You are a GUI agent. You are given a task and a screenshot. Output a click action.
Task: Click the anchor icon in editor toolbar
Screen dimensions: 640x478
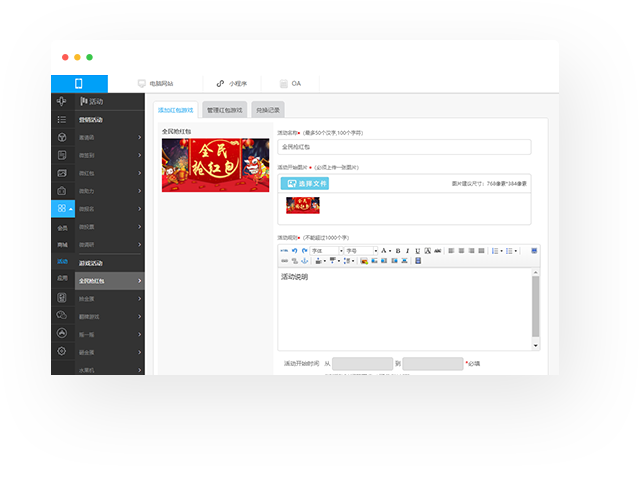click(x=304, y=261)
